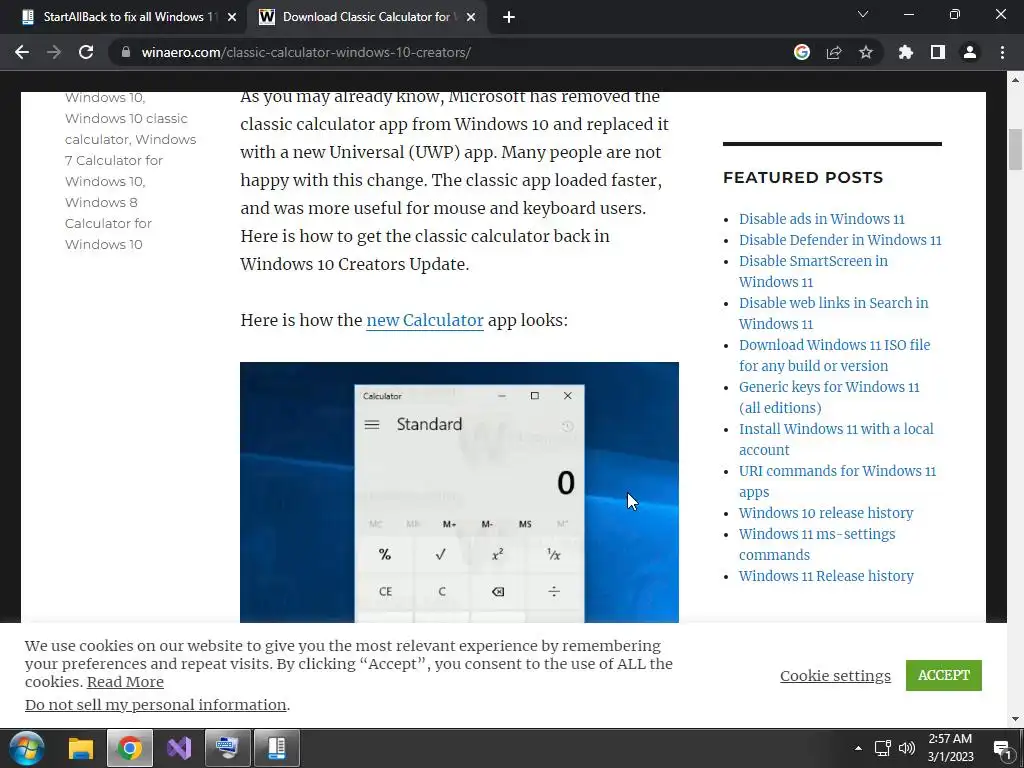Image resolution: width=1024 pixels, height=768 pixels.
Task: Open the Chrome profile icon
Action: [x=970, y=52]
